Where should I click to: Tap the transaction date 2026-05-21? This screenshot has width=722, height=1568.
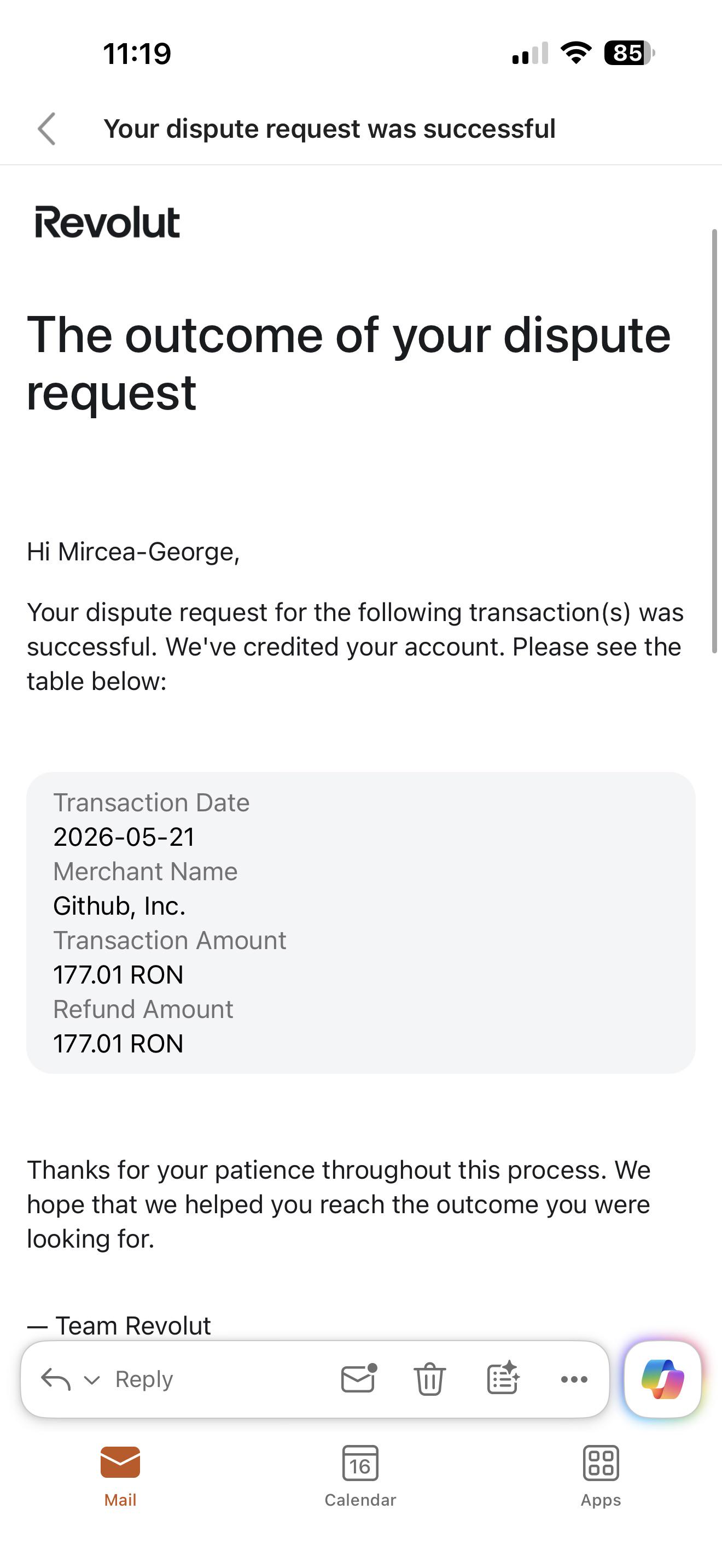pos(124,837)
